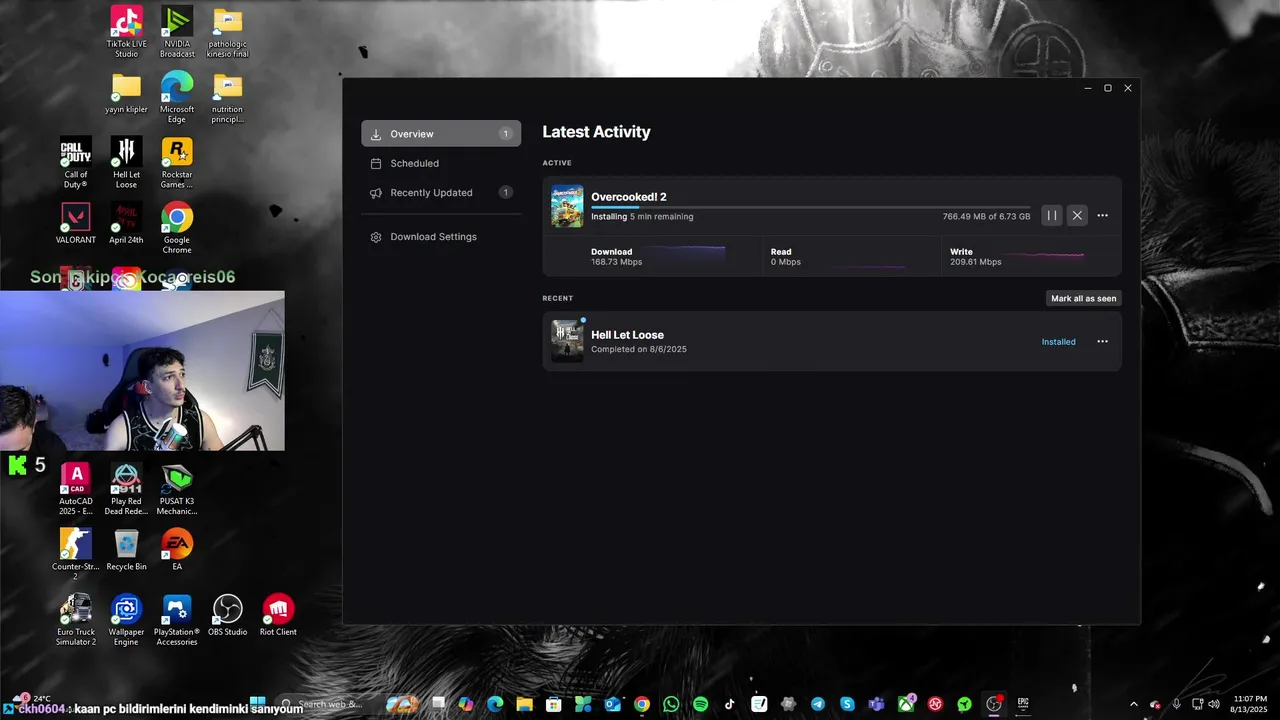1280x720 pixels.
Task: Click the gear icon beside Download Settings
Action: (376, 237)
